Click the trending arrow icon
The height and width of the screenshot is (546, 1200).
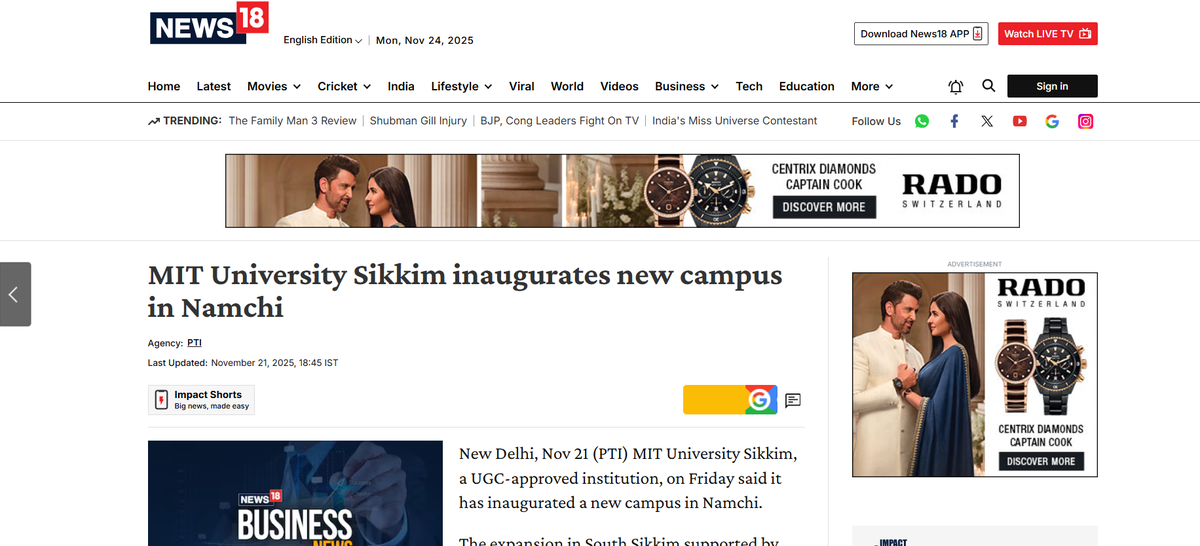pyautogui.click(x=153, y=121)
